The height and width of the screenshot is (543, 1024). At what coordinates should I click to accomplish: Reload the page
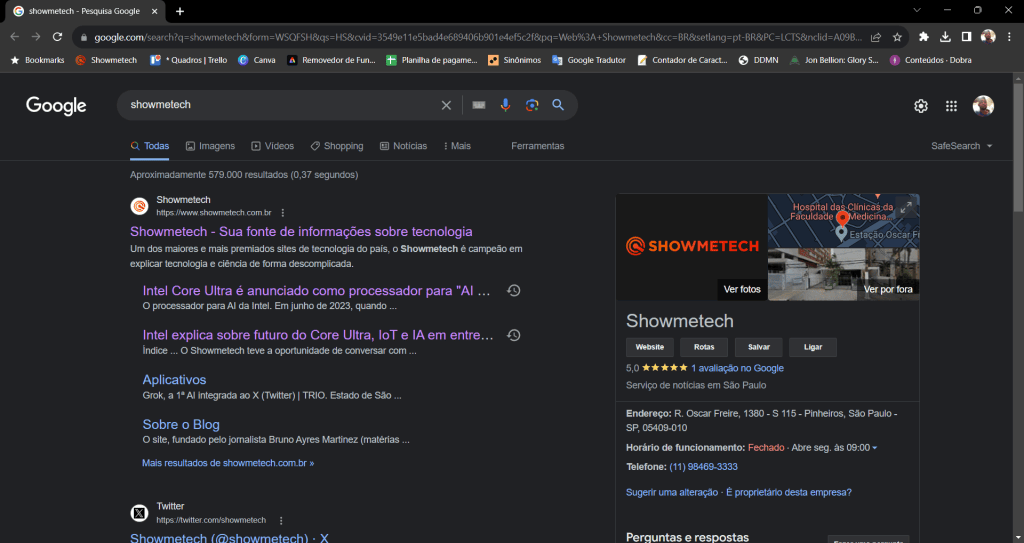(57, 37)
